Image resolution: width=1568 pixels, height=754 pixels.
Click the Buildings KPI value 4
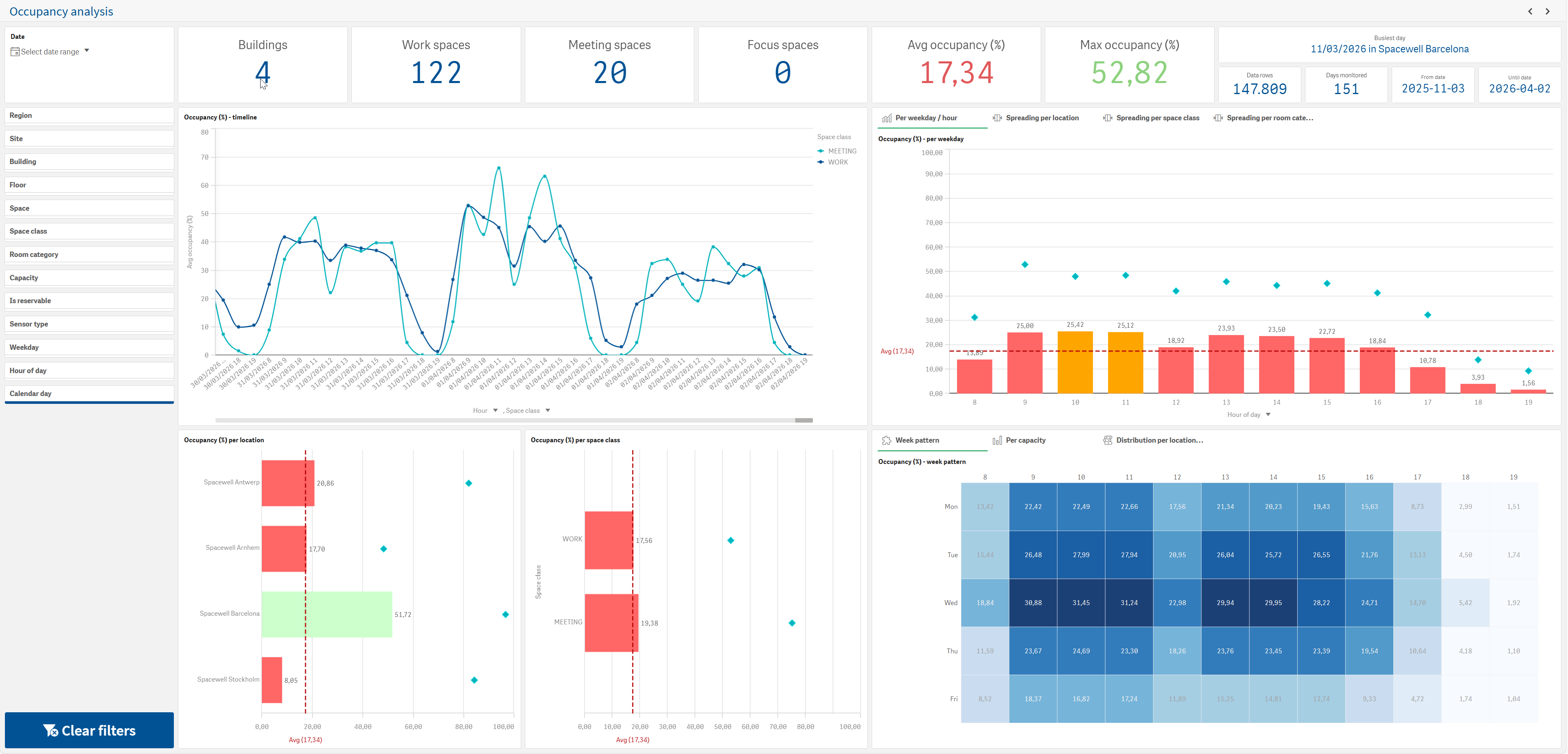(x=262, y=73)
